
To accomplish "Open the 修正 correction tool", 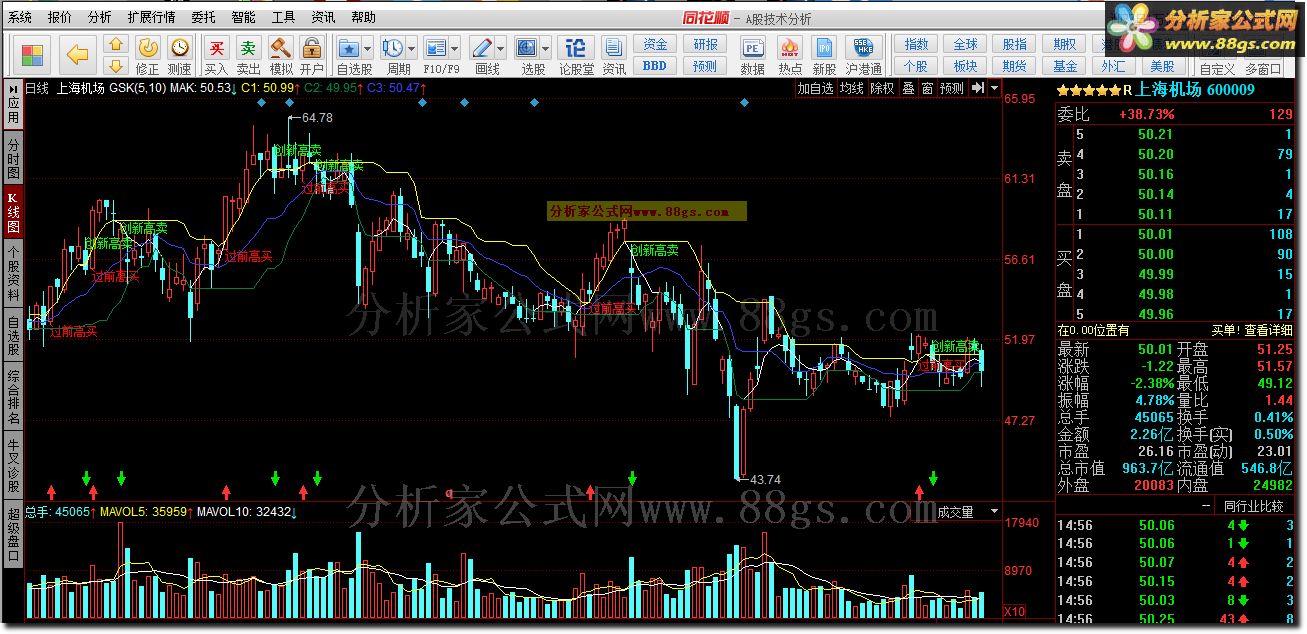I will pyautogui.click(x=147, y=55).
